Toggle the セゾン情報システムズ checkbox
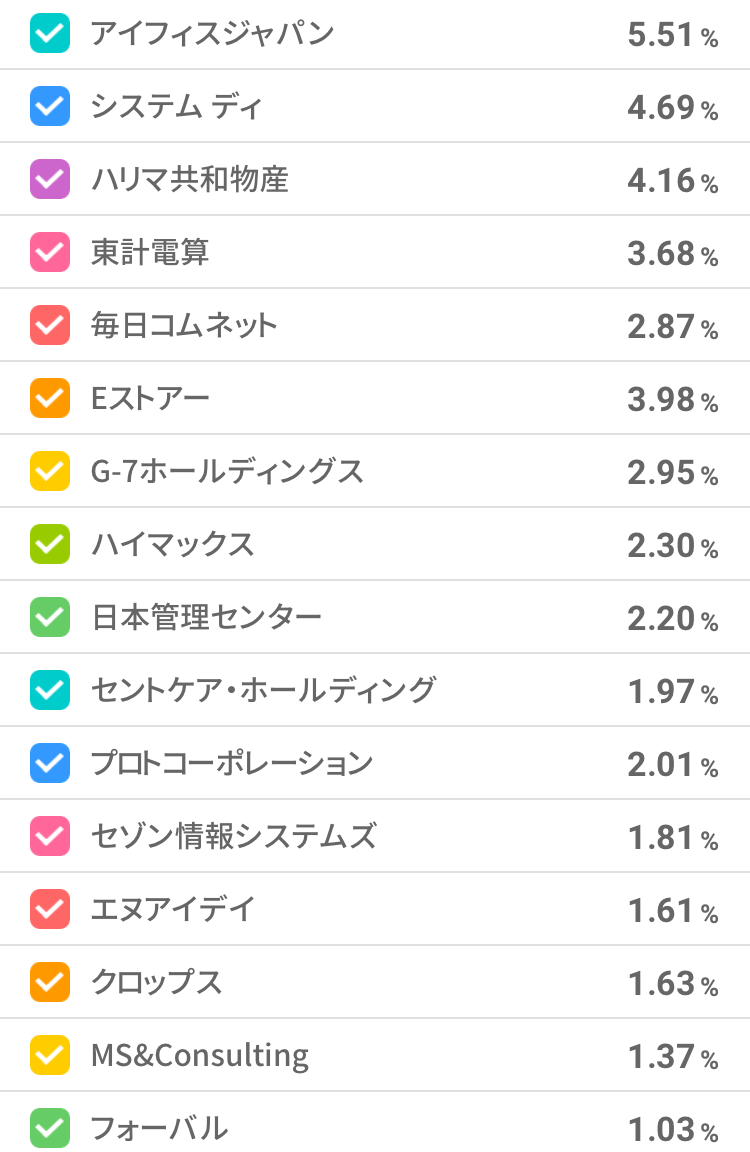This screenshot has height=1152, width=750. point(50,837)
